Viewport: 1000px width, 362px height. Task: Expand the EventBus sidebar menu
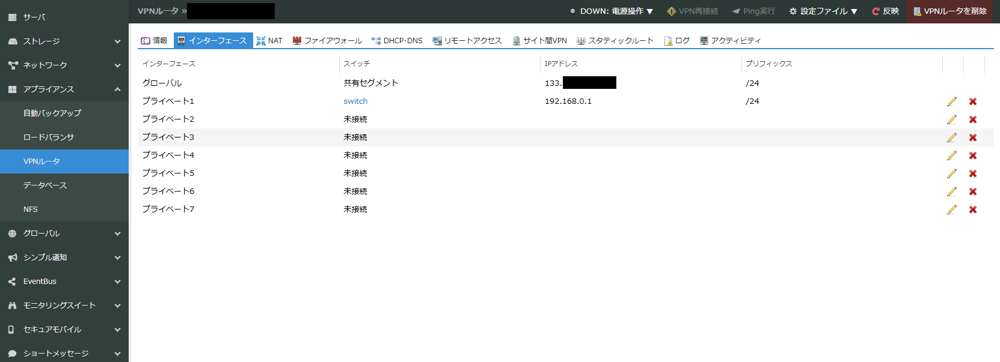click(x=64, y=281)
